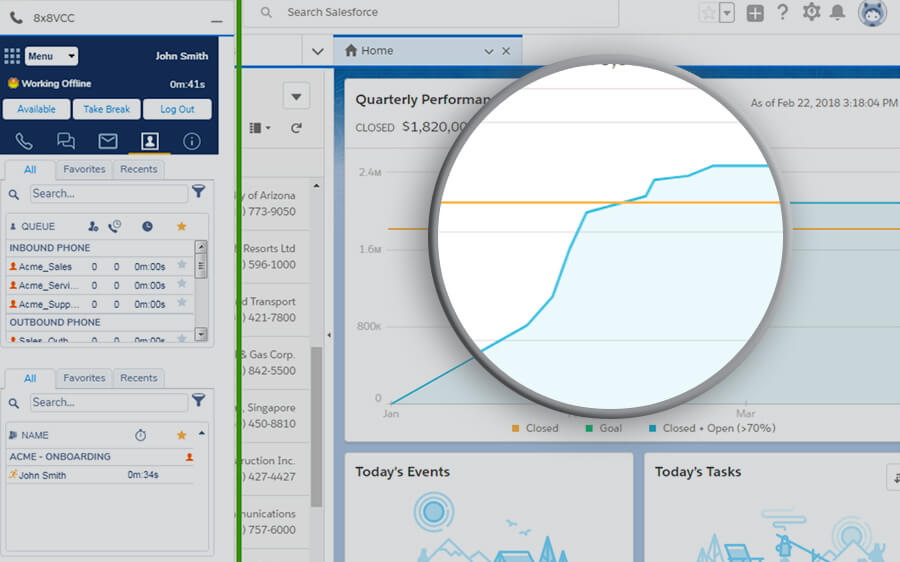Select Favorites tab above queue list
The image size is (900, 562).
[84, 169]
